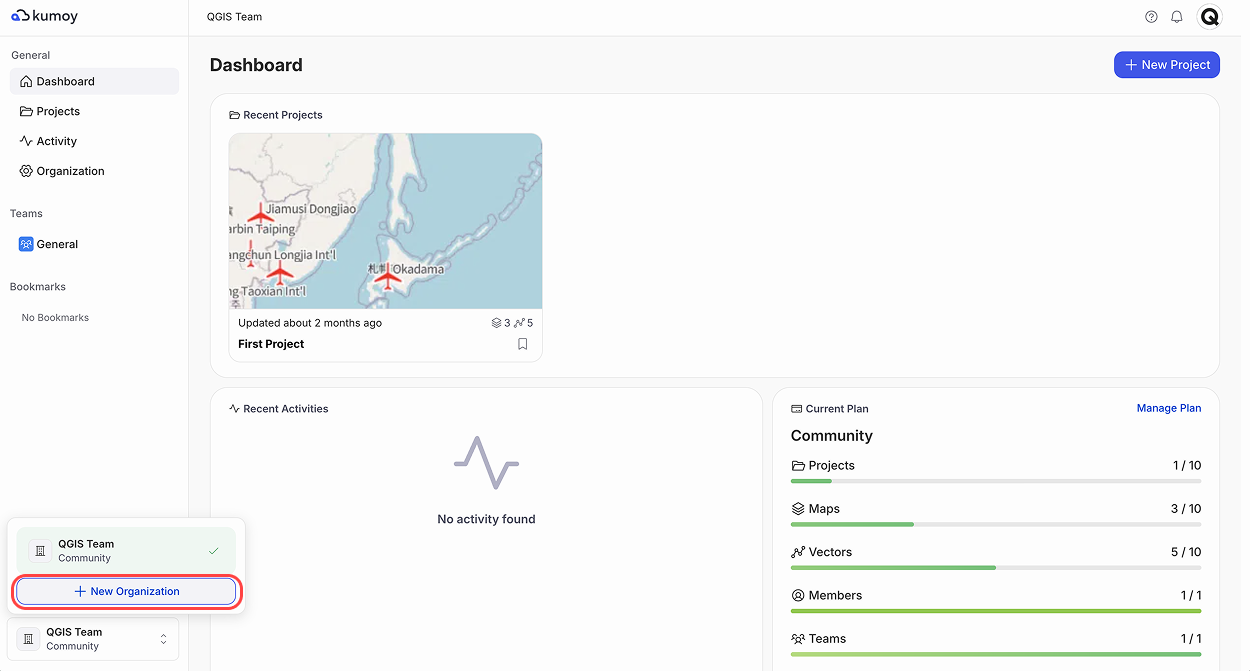Click the Projects folder icon in plan usage
Viewport: 1250px width, 671px height.
click(798, 466)
